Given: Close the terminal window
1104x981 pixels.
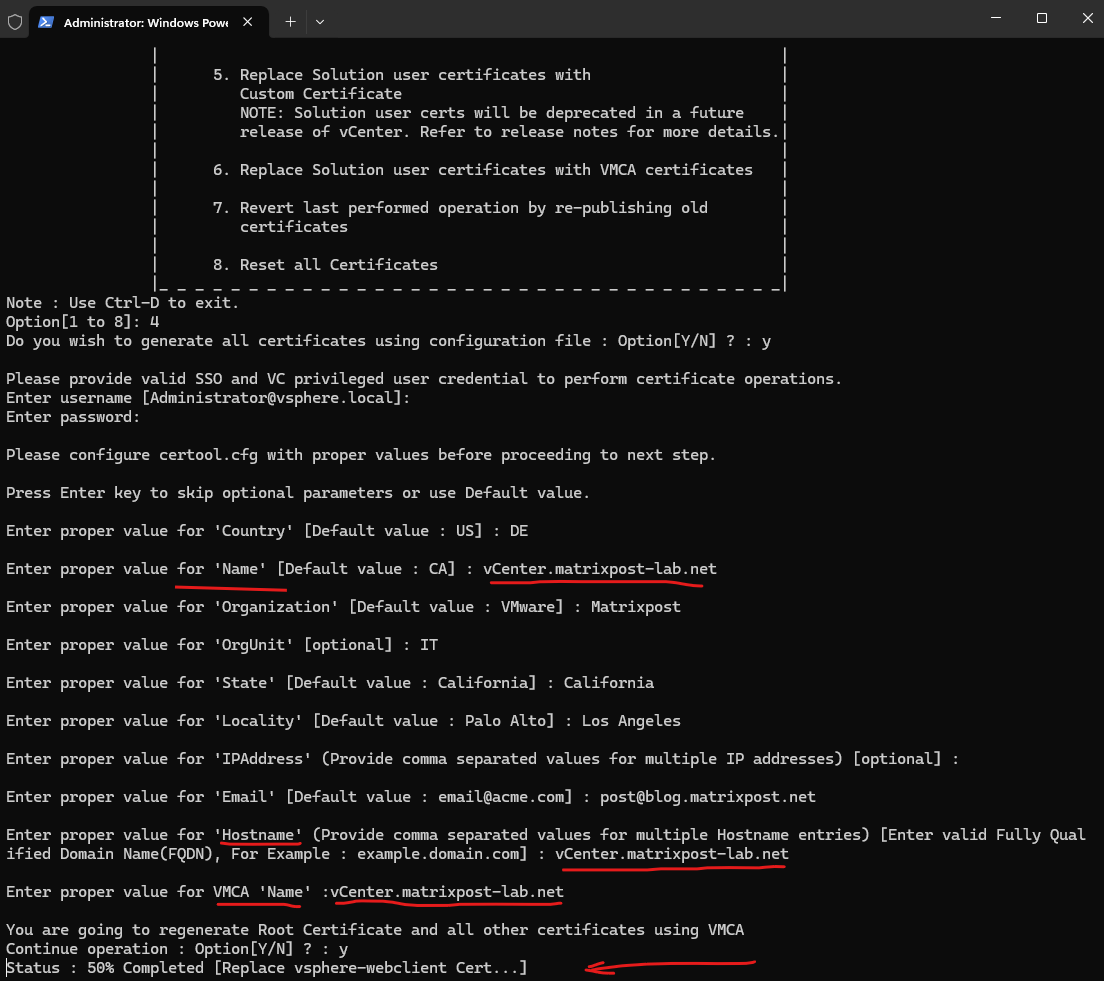Looking at the screenshot, I should 1086,18.
